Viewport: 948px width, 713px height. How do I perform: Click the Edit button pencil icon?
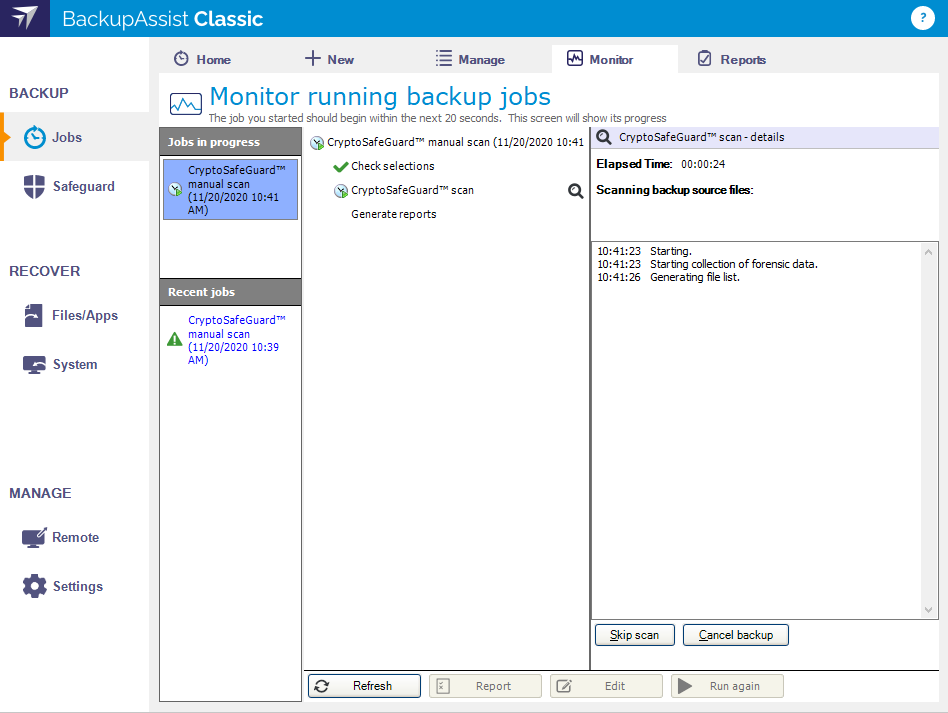point(563,686)
